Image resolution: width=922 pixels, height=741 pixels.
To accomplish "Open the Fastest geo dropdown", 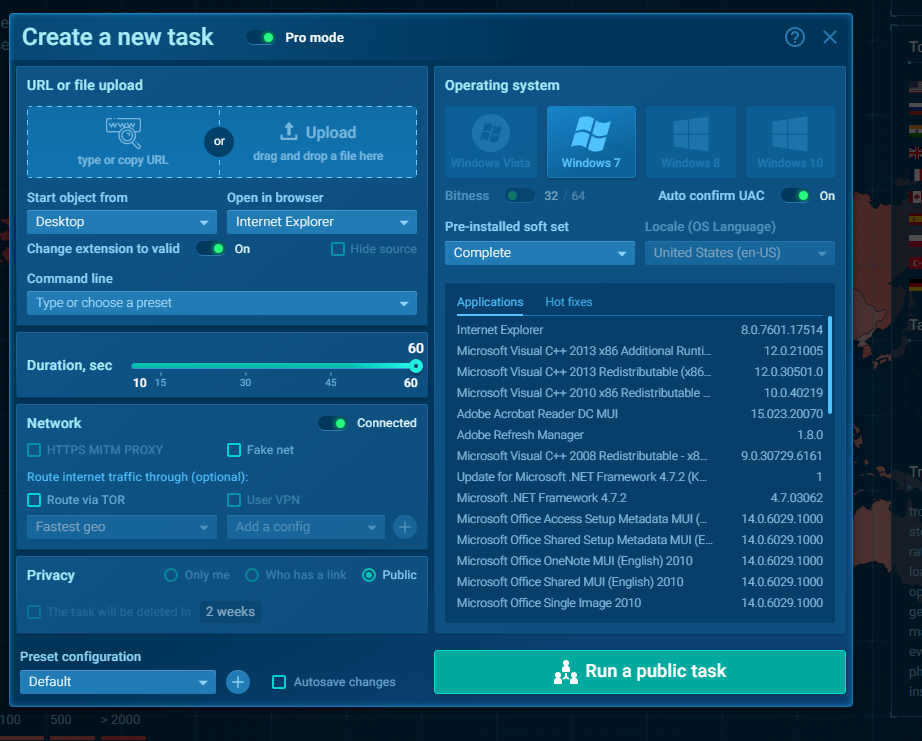I will [122, 527].
